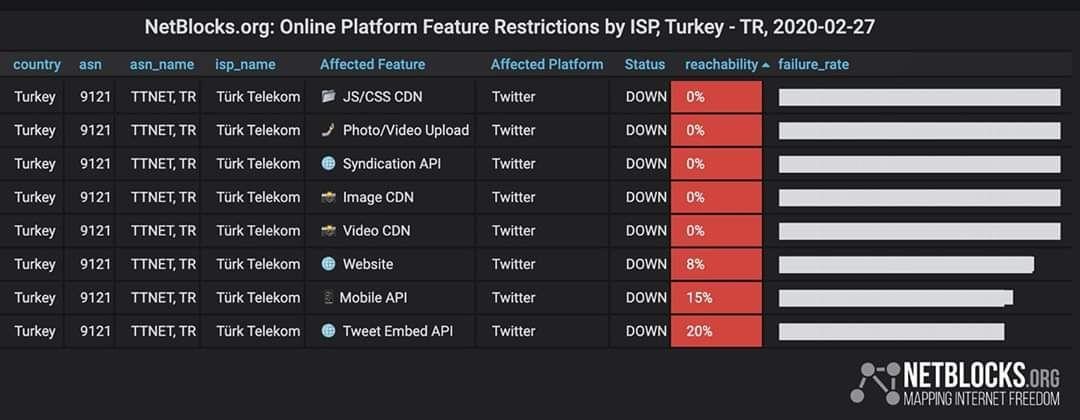
Task: Sort by the failure_rate column header
Action: (813, 65)
